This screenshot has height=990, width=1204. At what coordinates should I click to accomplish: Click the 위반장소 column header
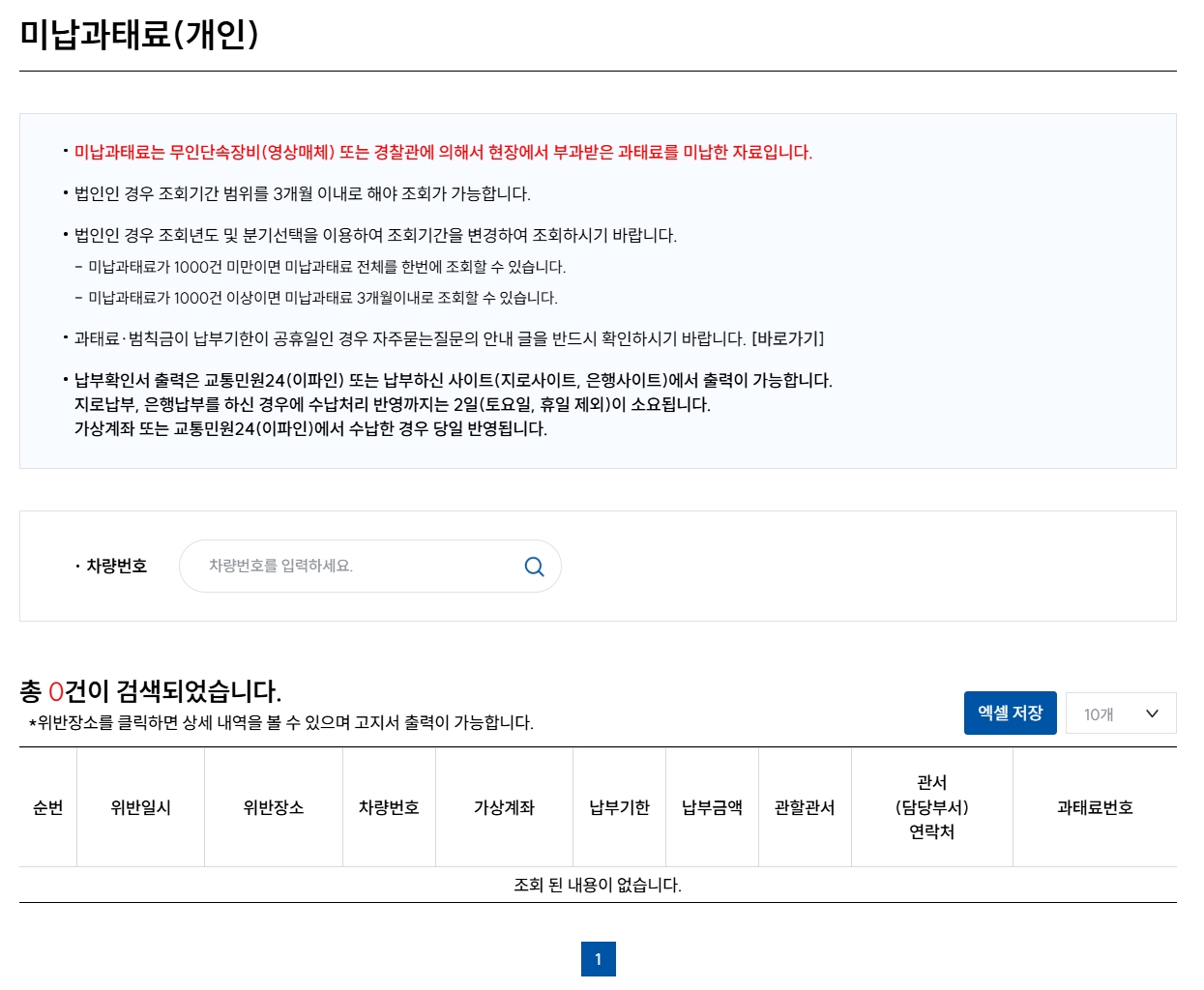[273, 807]
